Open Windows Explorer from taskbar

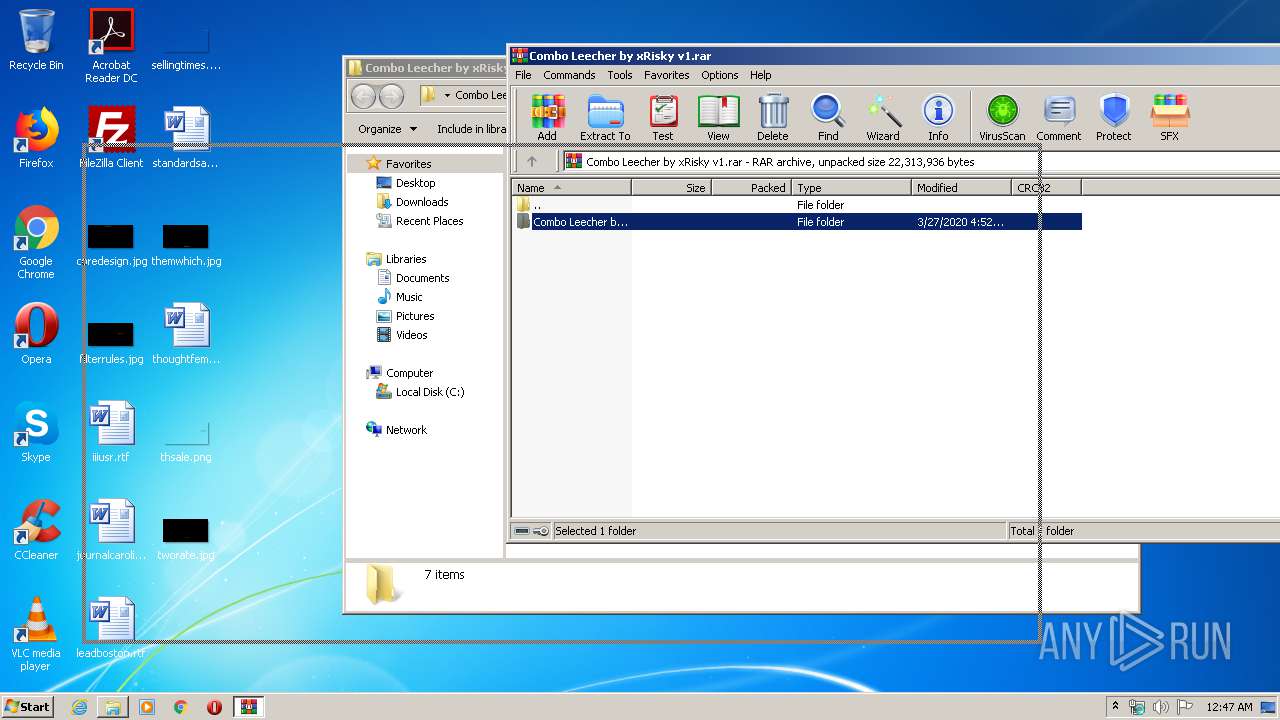click(x=113, y=707)
